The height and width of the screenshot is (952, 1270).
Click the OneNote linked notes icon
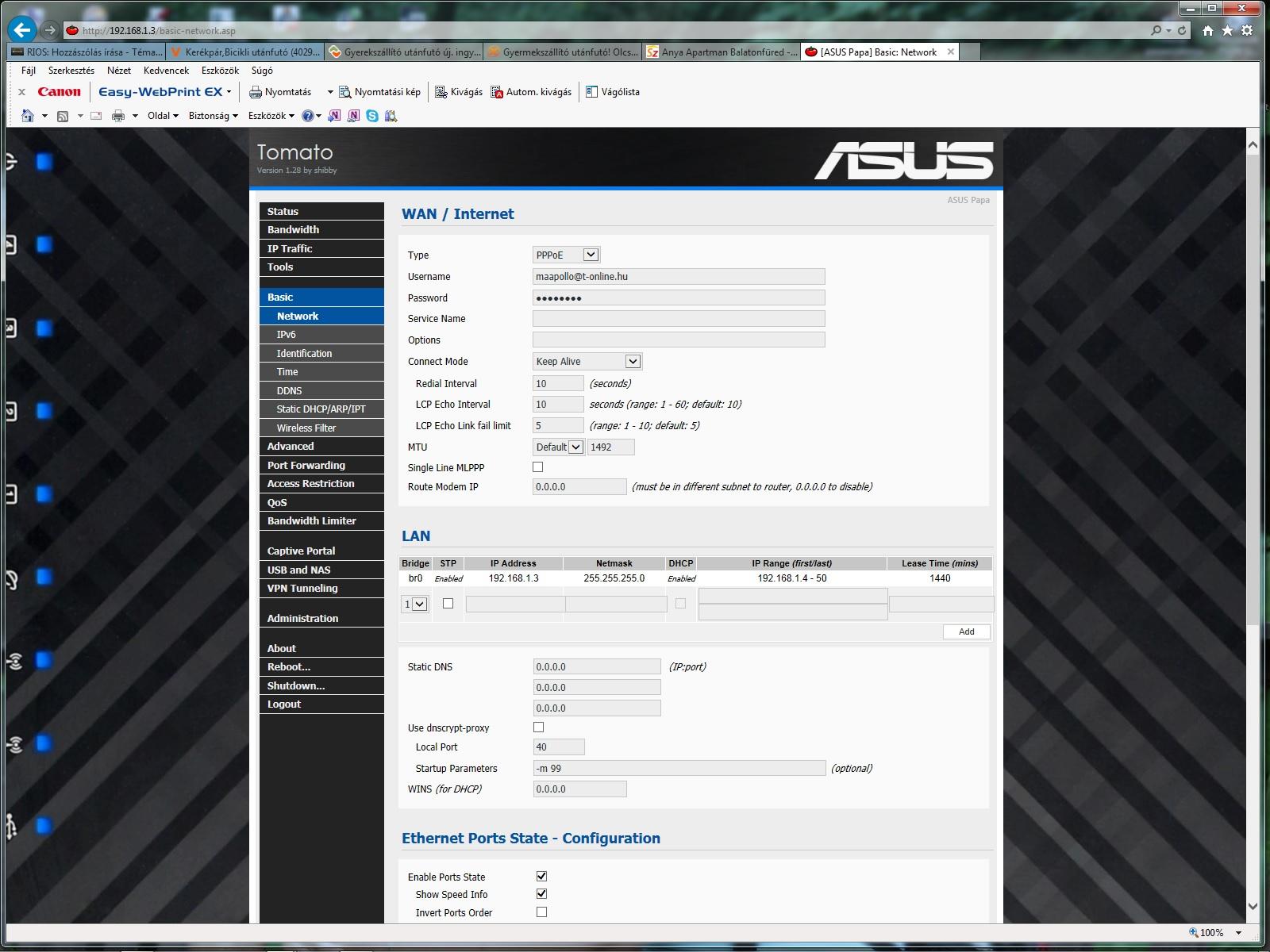pyautogui.click(x=353, y=116)
